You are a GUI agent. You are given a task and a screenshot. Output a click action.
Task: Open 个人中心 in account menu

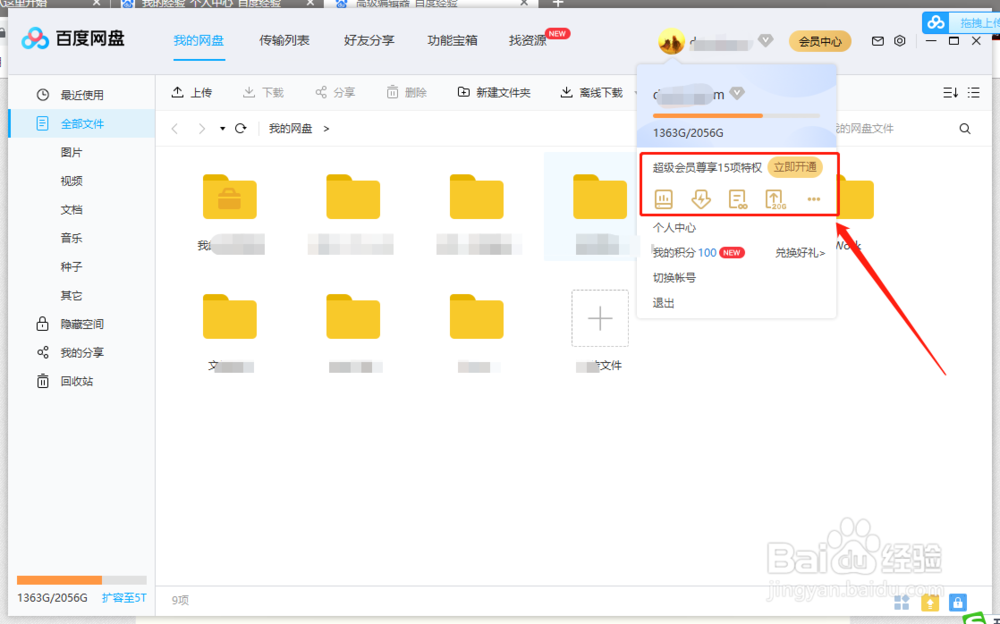coord(674,228)
